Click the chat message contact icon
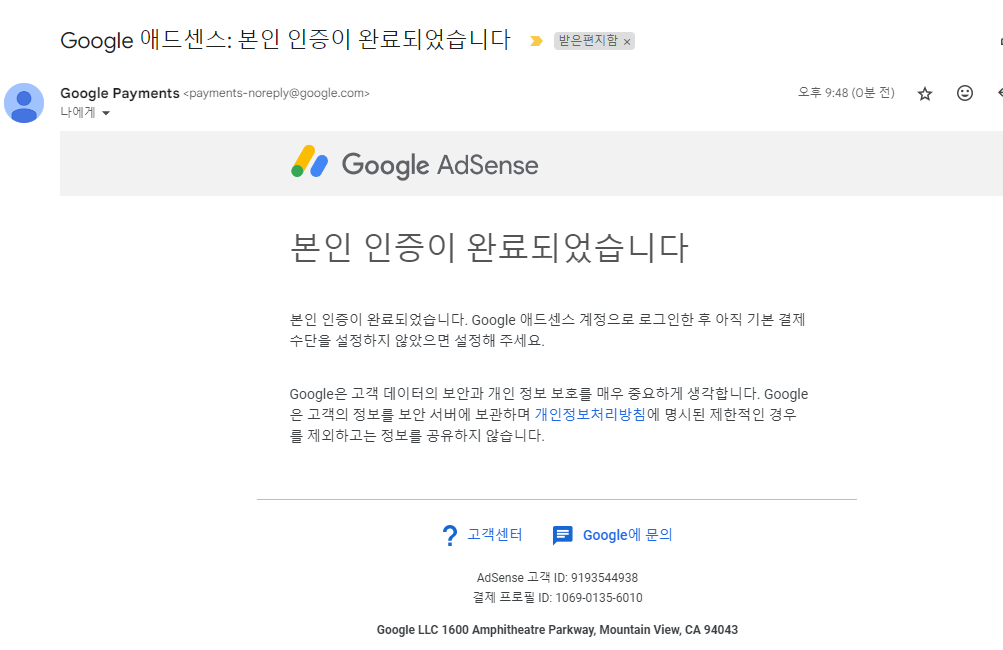Viewport: 1003px width, 650px height. click(562, 535)
